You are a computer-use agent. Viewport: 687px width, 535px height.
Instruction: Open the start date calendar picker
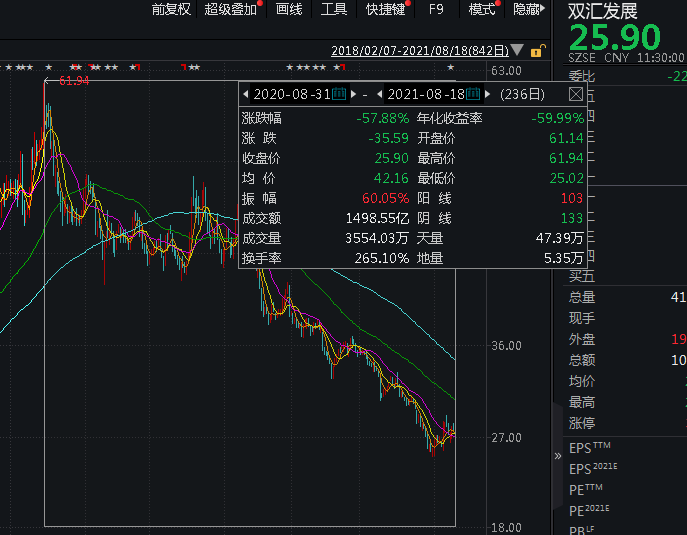338,94
